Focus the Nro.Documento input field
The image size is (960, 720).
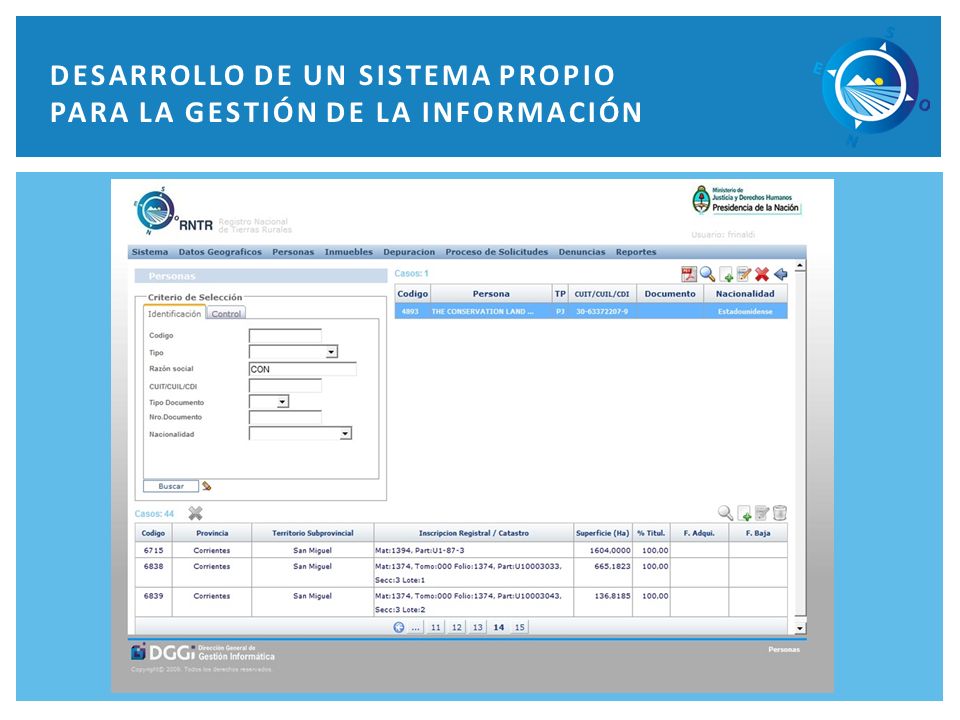click(x=285, y=418)
